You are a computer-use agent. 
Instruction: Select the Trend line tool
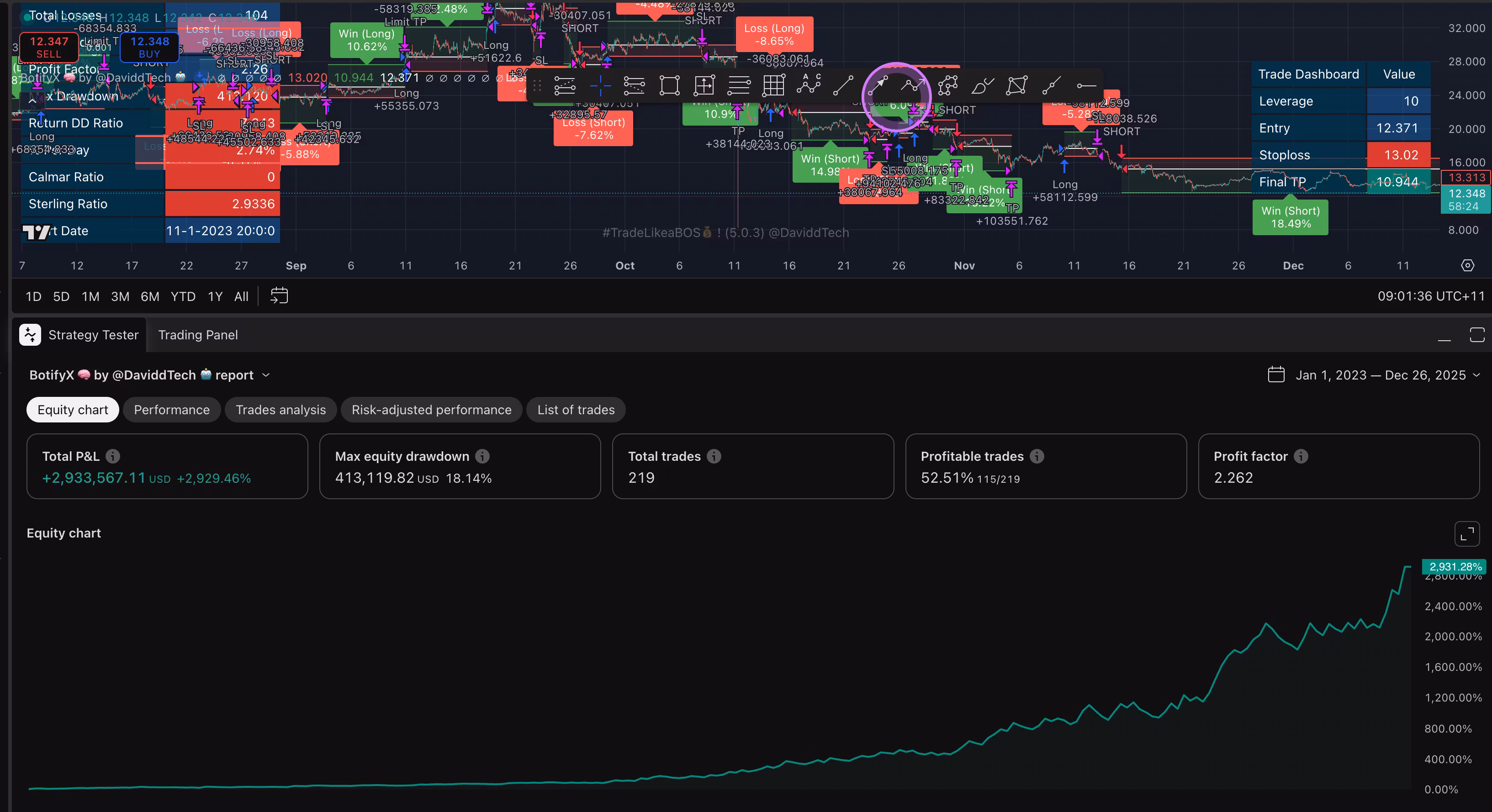coord(843,86)
